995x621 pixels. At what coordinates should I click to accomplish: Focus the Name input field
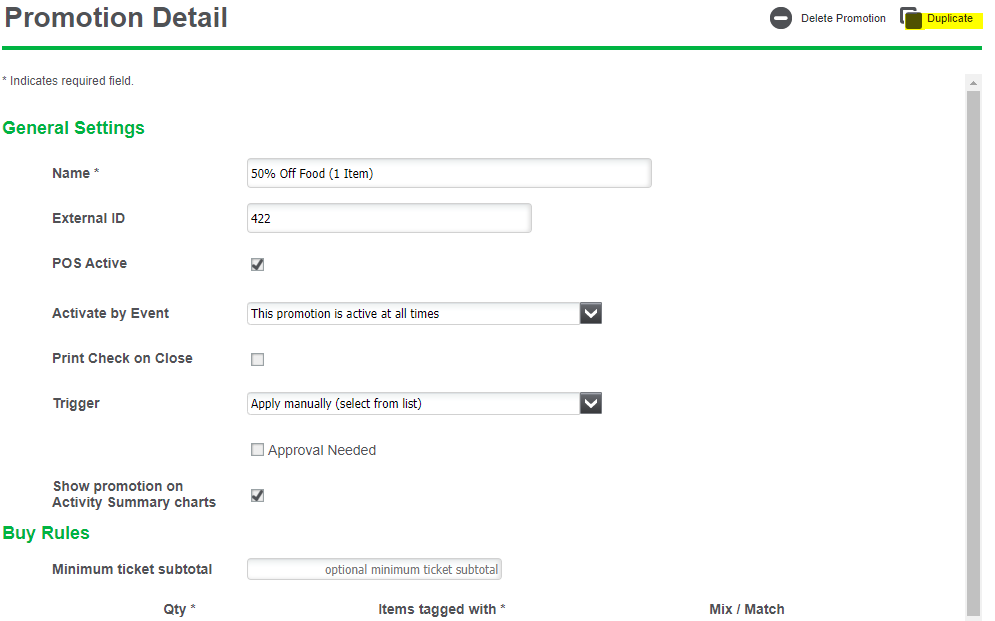[x=448, y=173]
